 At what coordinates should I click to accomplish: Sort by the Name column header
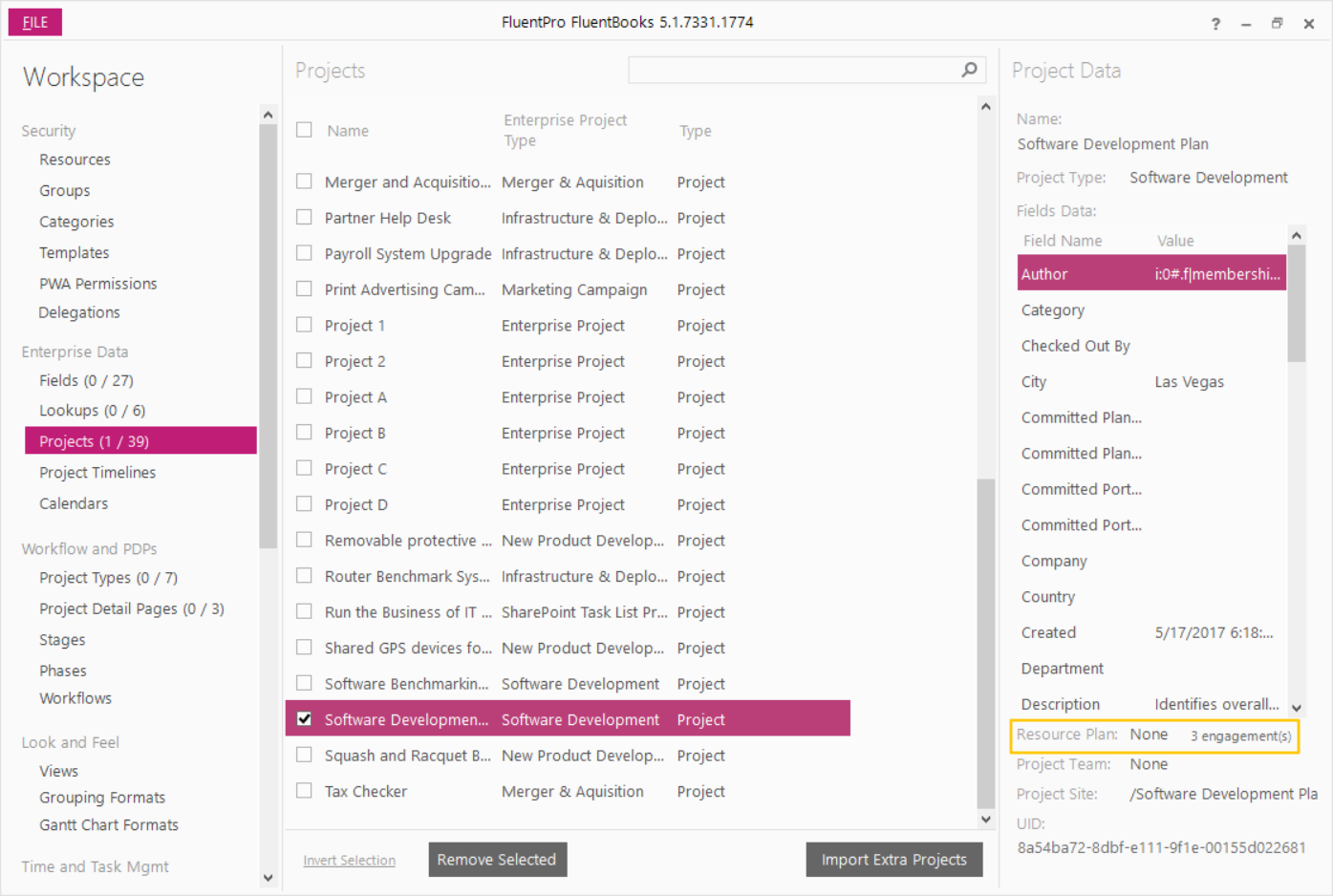tap(348, 131)
